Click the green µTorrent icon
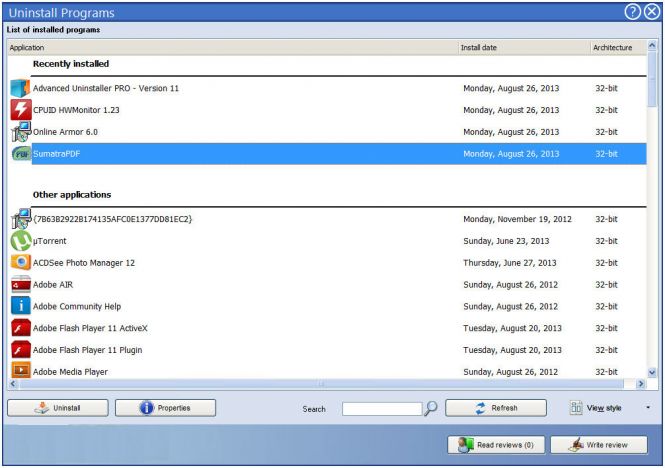Viewport: 665px width, 468px height. click(x=21, y=241)
